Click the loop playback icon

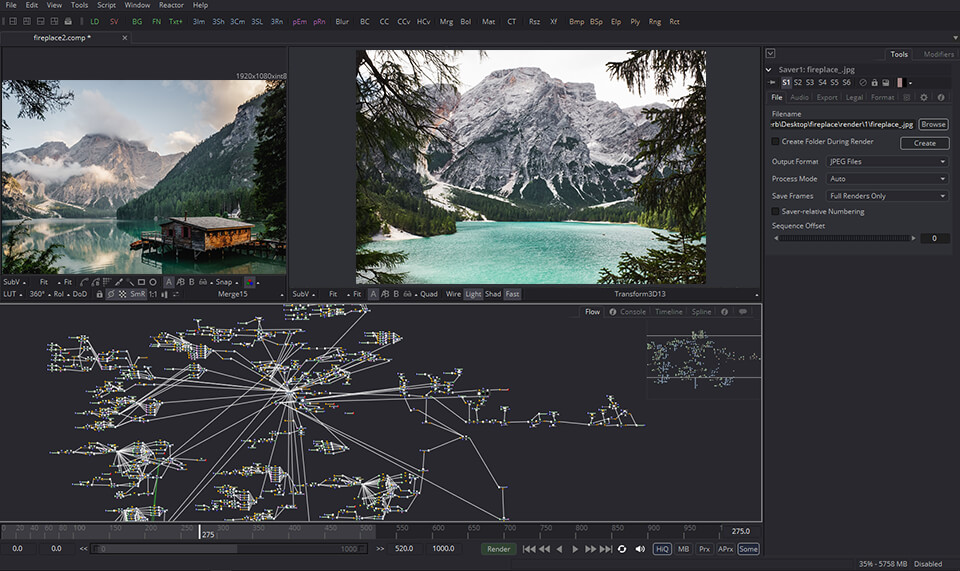[x=622, y=549]
